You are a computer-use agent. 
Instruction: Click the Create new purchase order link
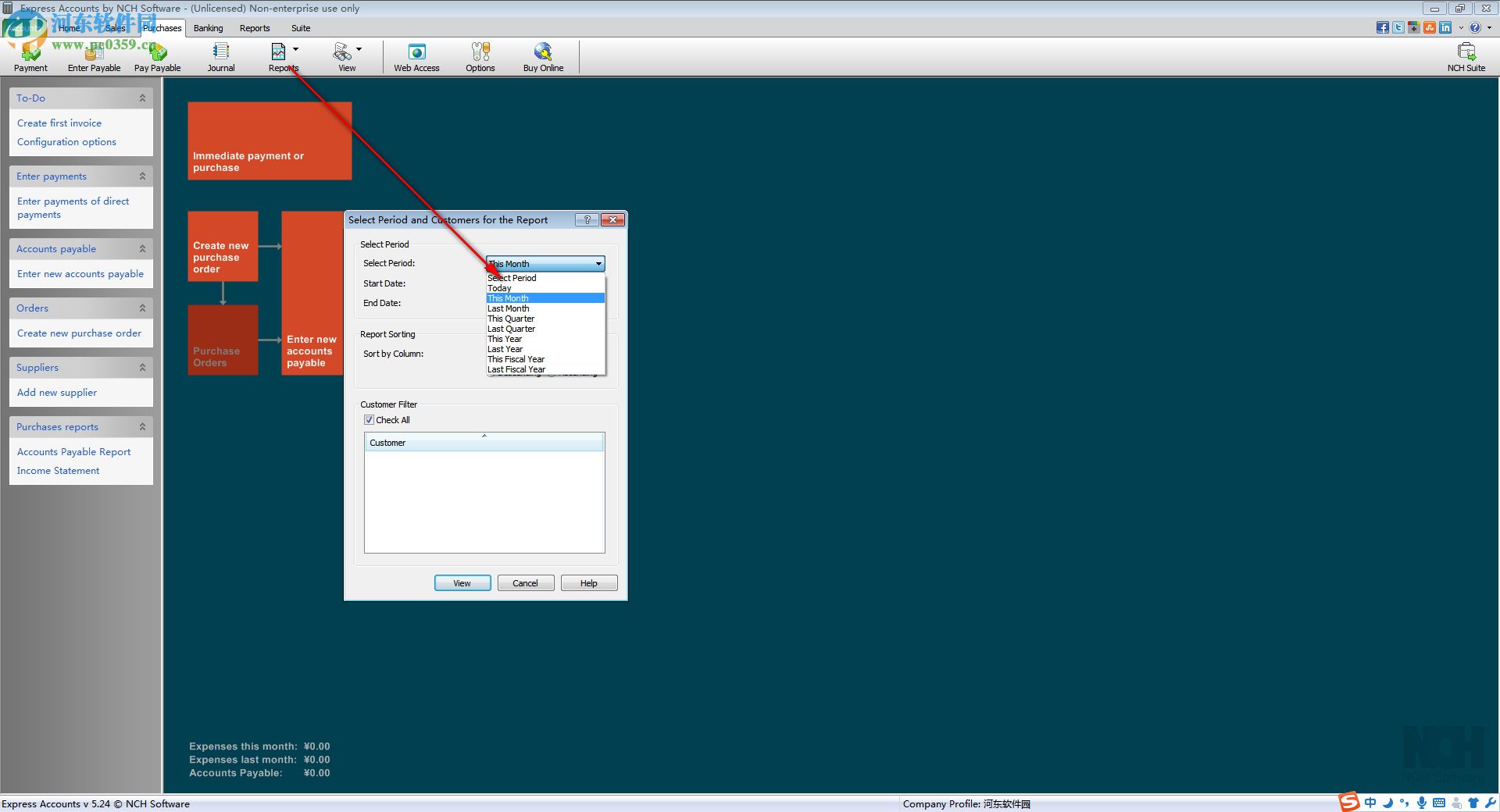80,333
